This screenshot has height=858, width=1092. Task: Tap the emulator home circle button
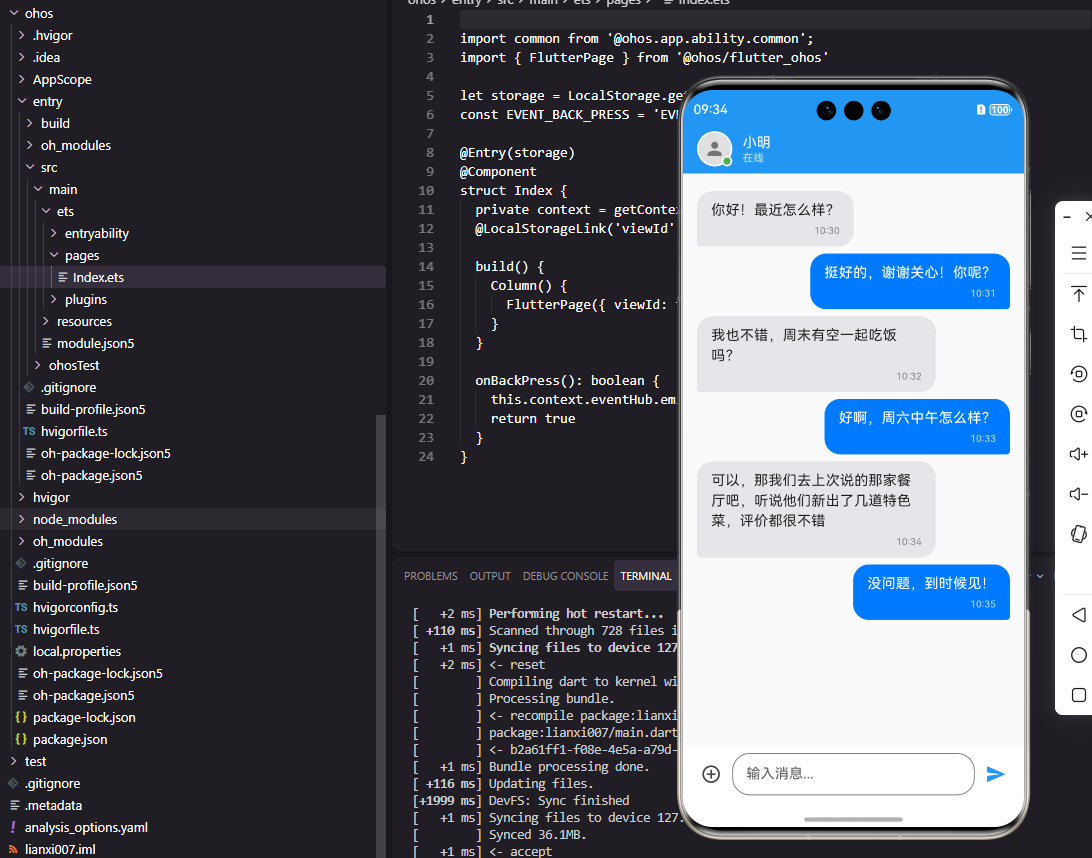click(x=1079, y=655)
